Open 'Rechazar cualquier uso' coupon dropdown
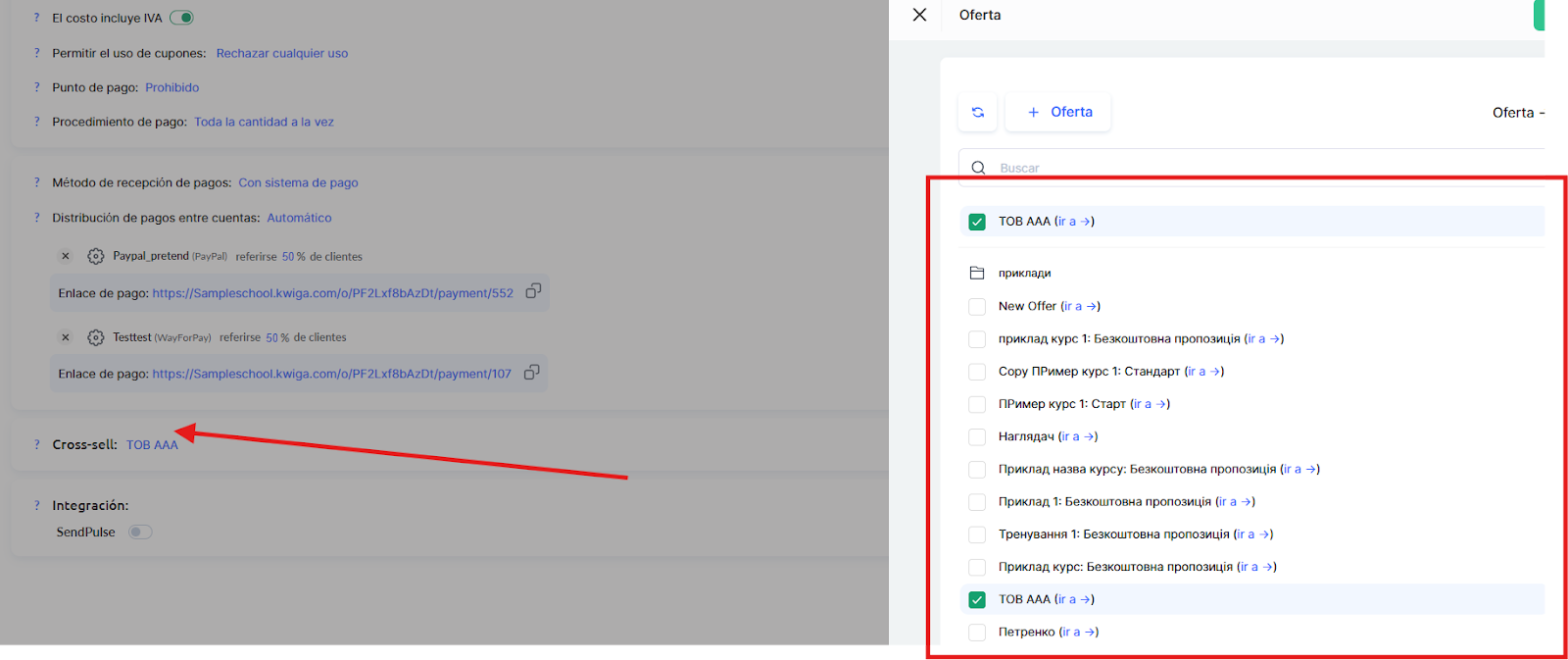Image resolution: width=1568 pixels, height=660 pixels. [x=281, y=53]
